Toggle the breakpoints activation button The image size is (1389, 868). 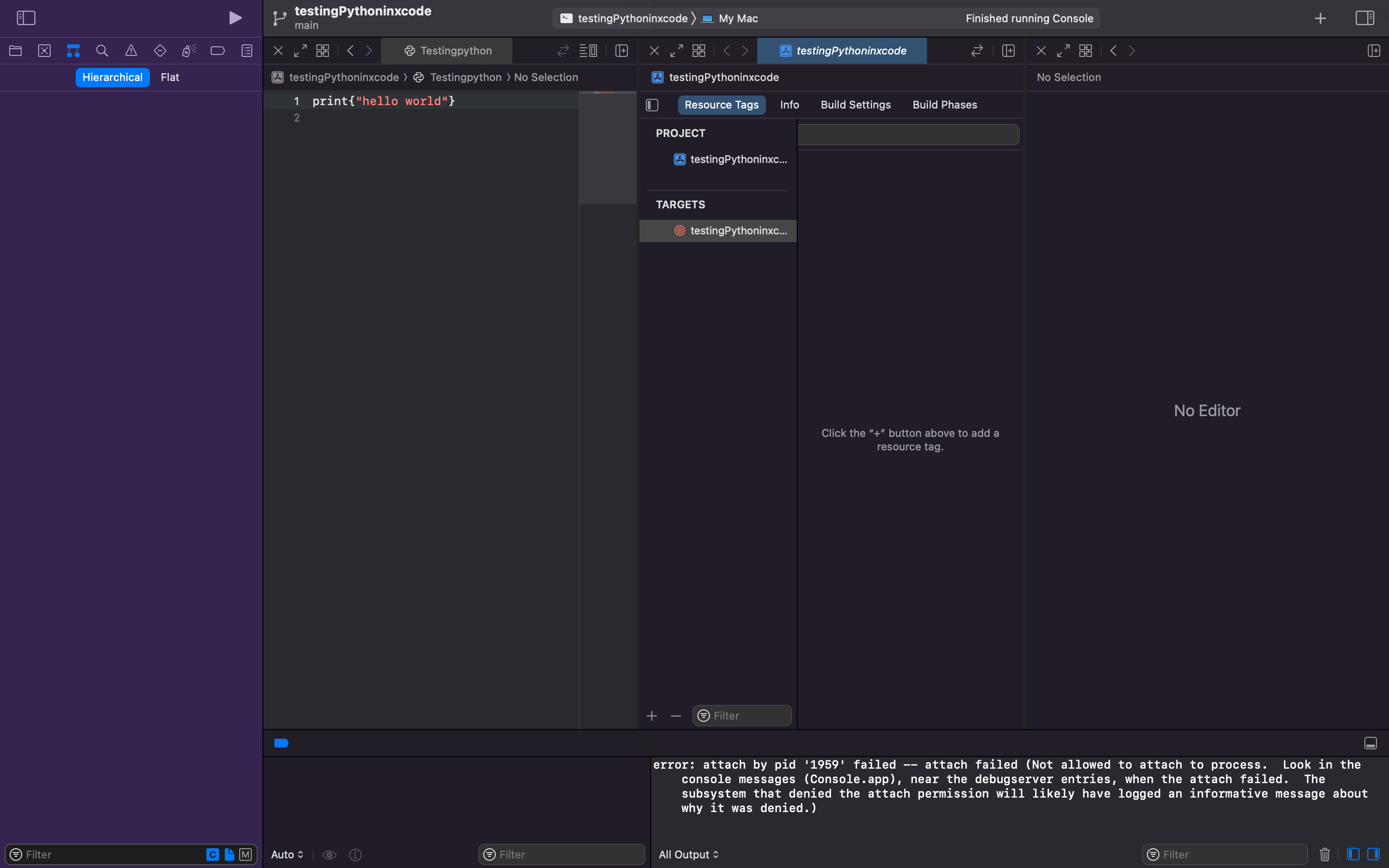point(281,744)
